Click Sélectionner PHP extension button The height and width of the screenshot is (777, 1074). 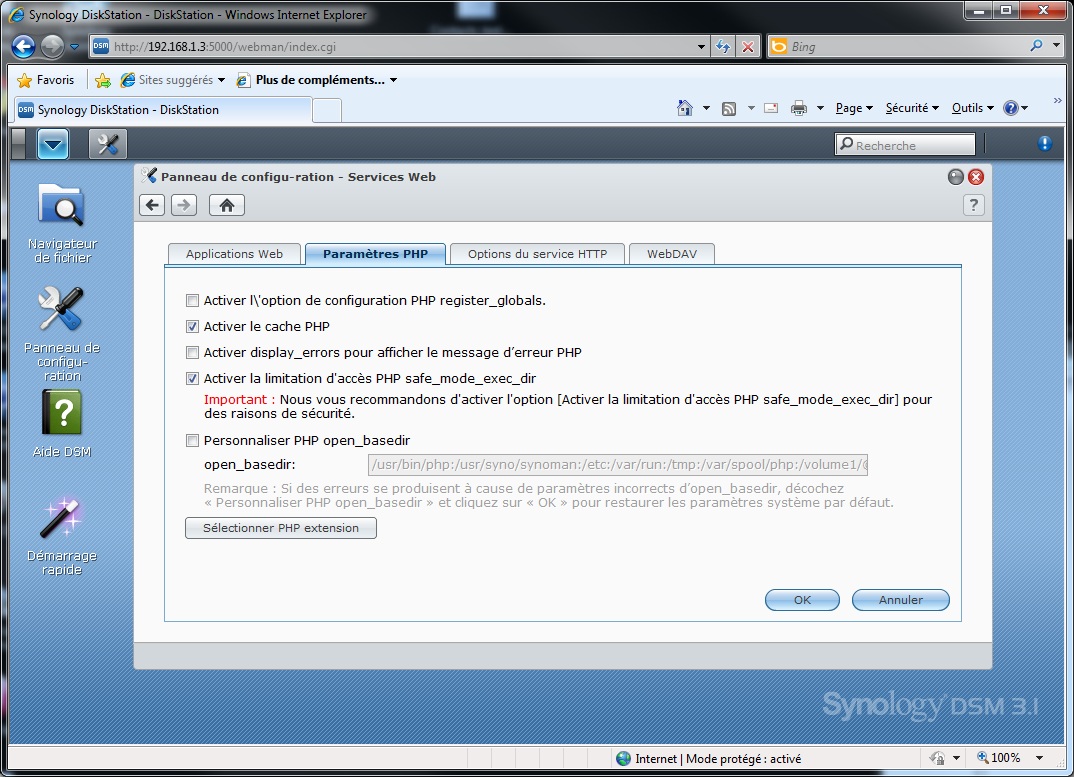[281, 528]
